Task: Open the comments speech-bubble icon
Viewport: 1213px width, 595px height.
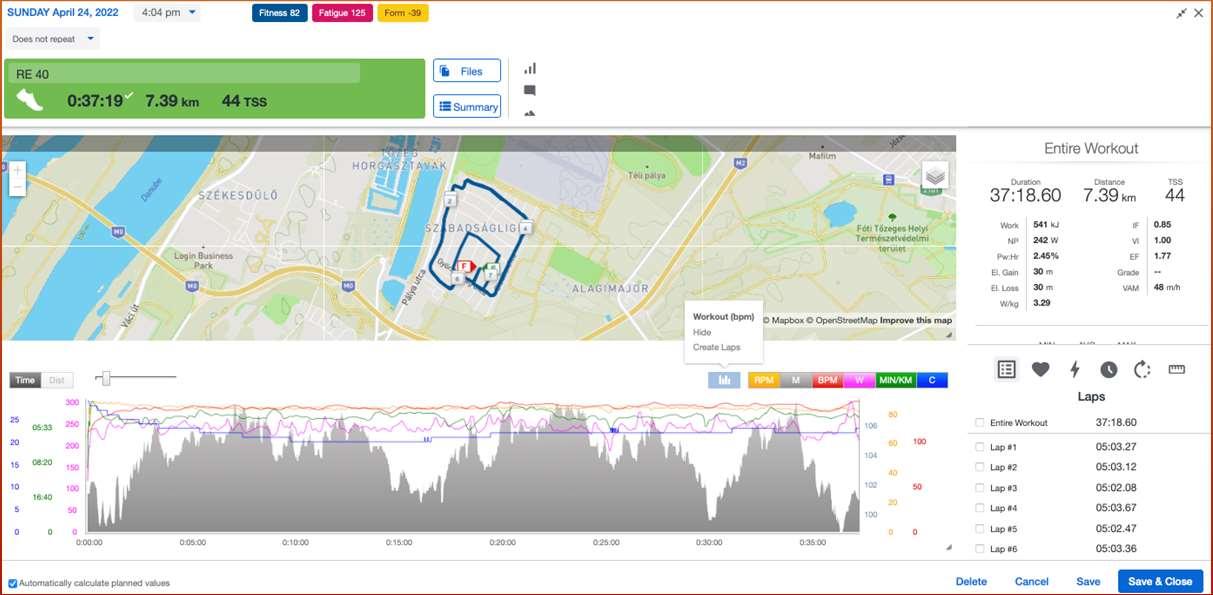Action: 530,90
